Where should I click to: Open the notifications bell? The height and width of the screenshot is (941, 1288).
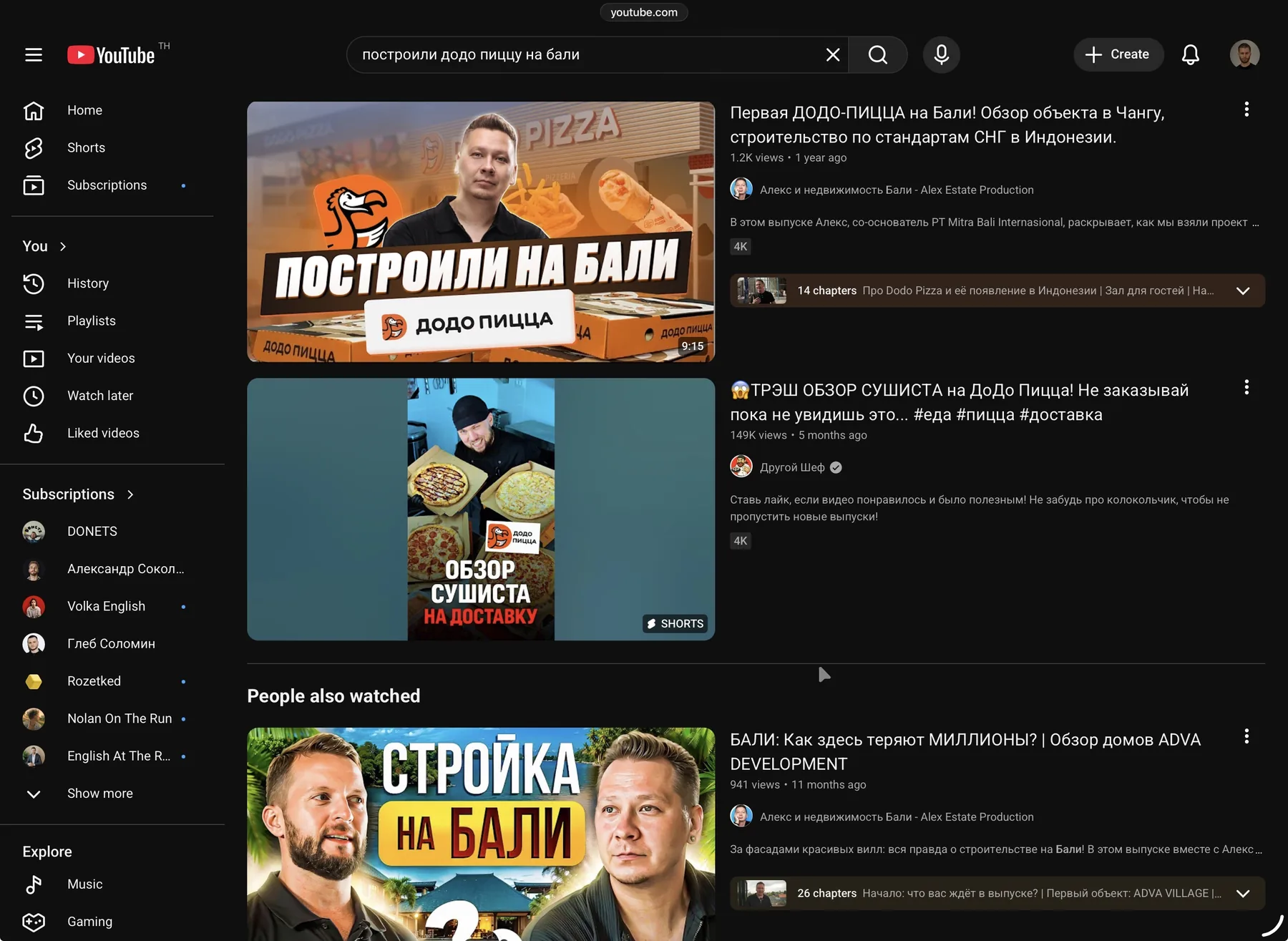point(1190,54)
